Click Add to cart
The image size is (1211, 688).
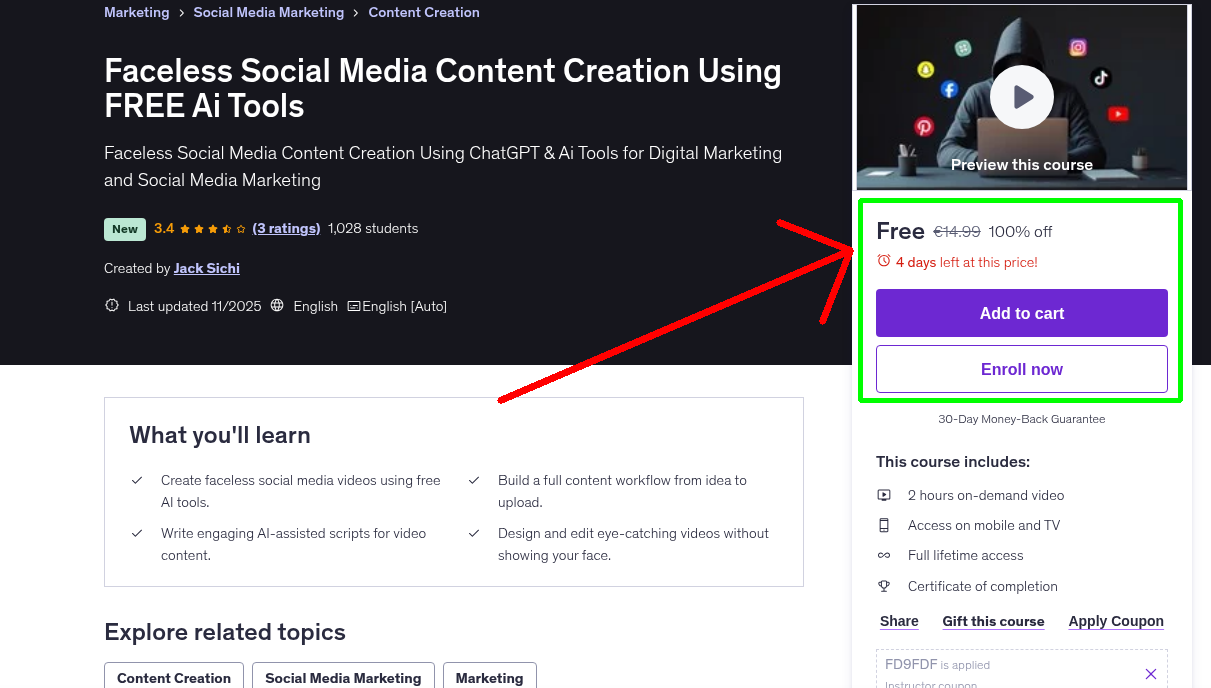1021,313
